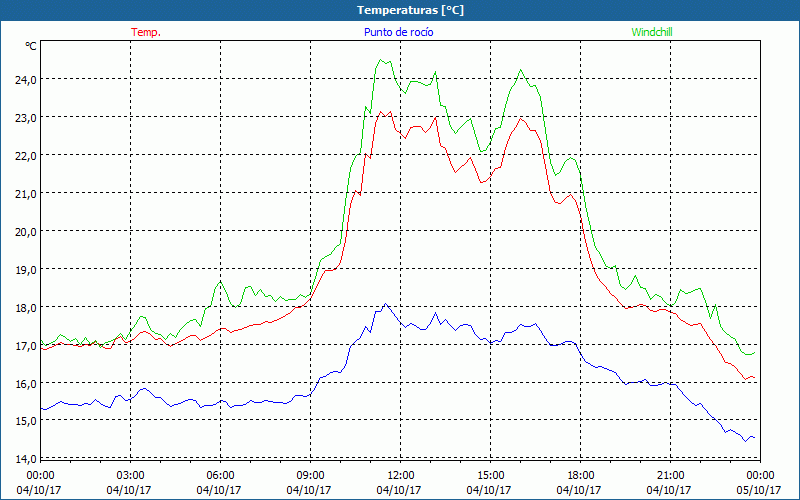The width and height of the screenshot is (800, 500).
Task: Select the red 'Temp.' legend label
Action: (x=146, y=32)
